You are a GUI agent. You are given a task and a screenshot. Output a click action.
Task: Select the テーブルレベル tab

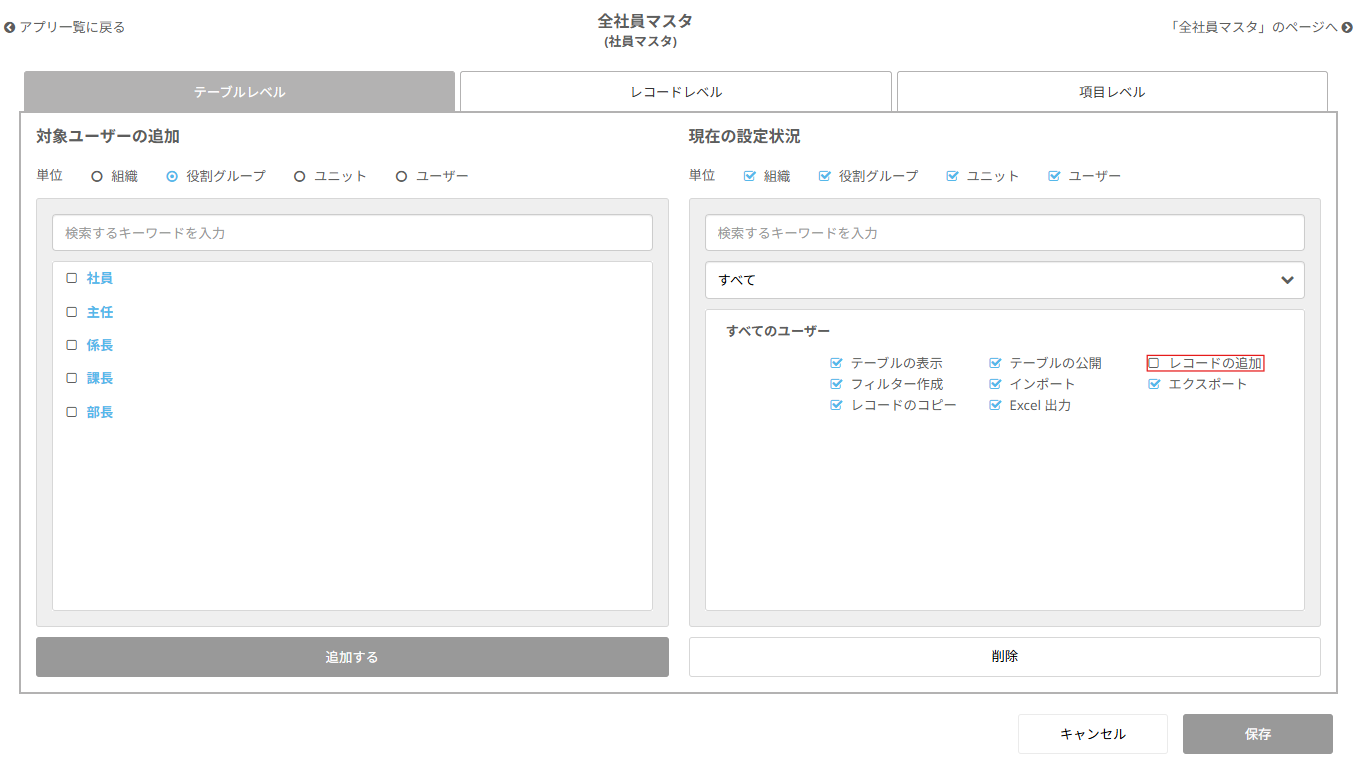click(x=239, y=92)
